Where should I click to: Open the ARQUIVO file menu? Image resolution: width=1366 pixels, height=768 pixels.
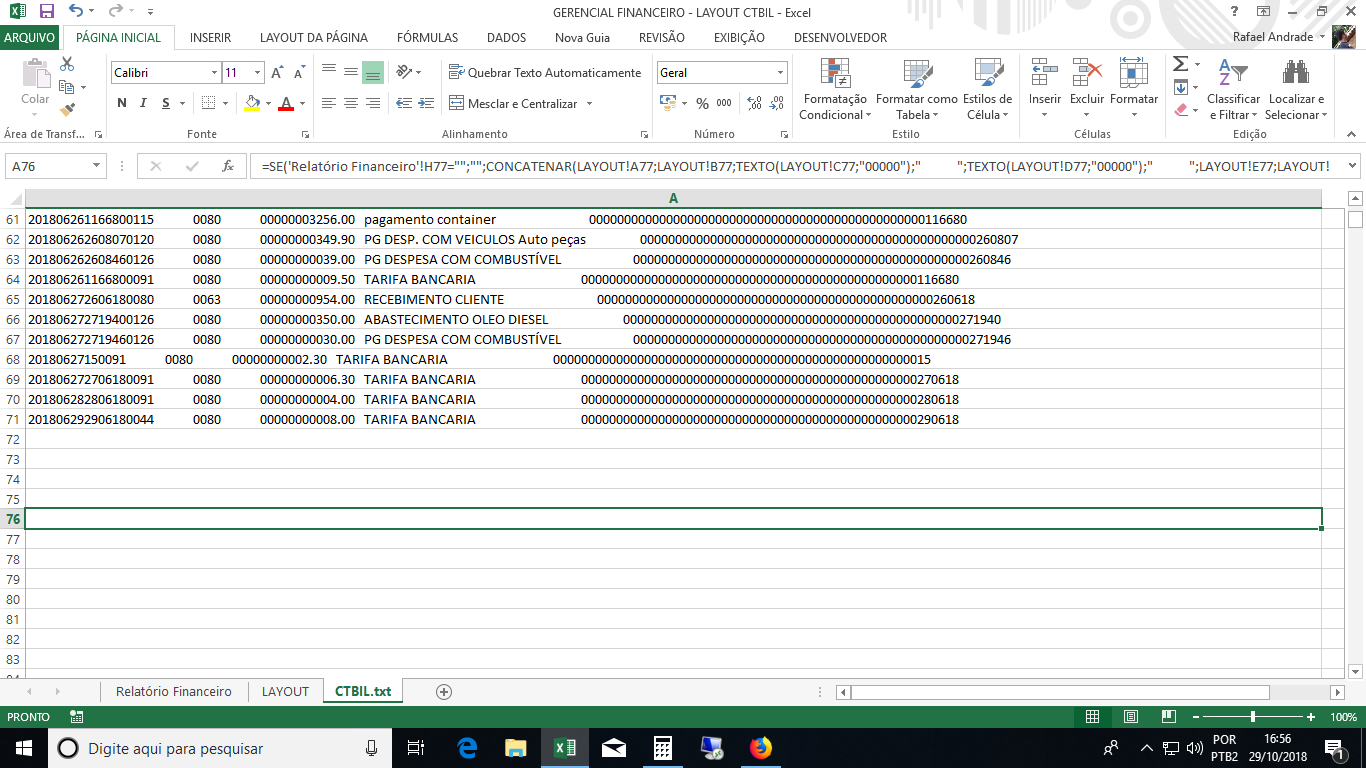pos(30,38)
